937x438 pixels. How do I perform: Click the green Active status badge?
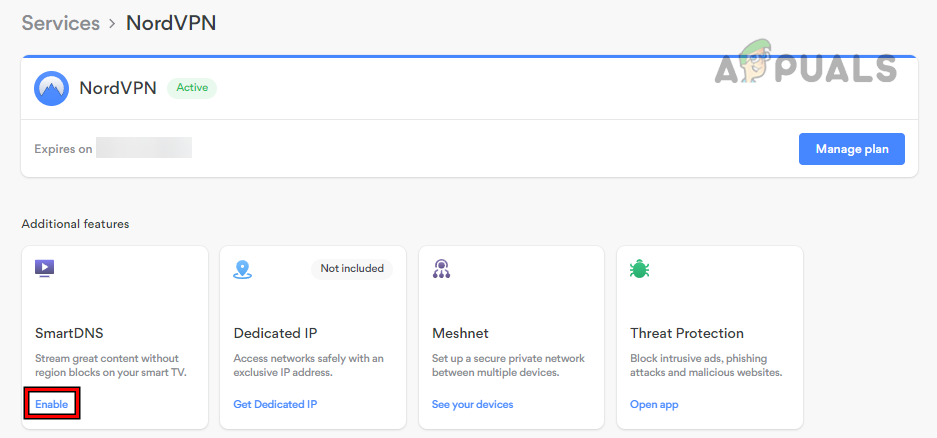192,88
